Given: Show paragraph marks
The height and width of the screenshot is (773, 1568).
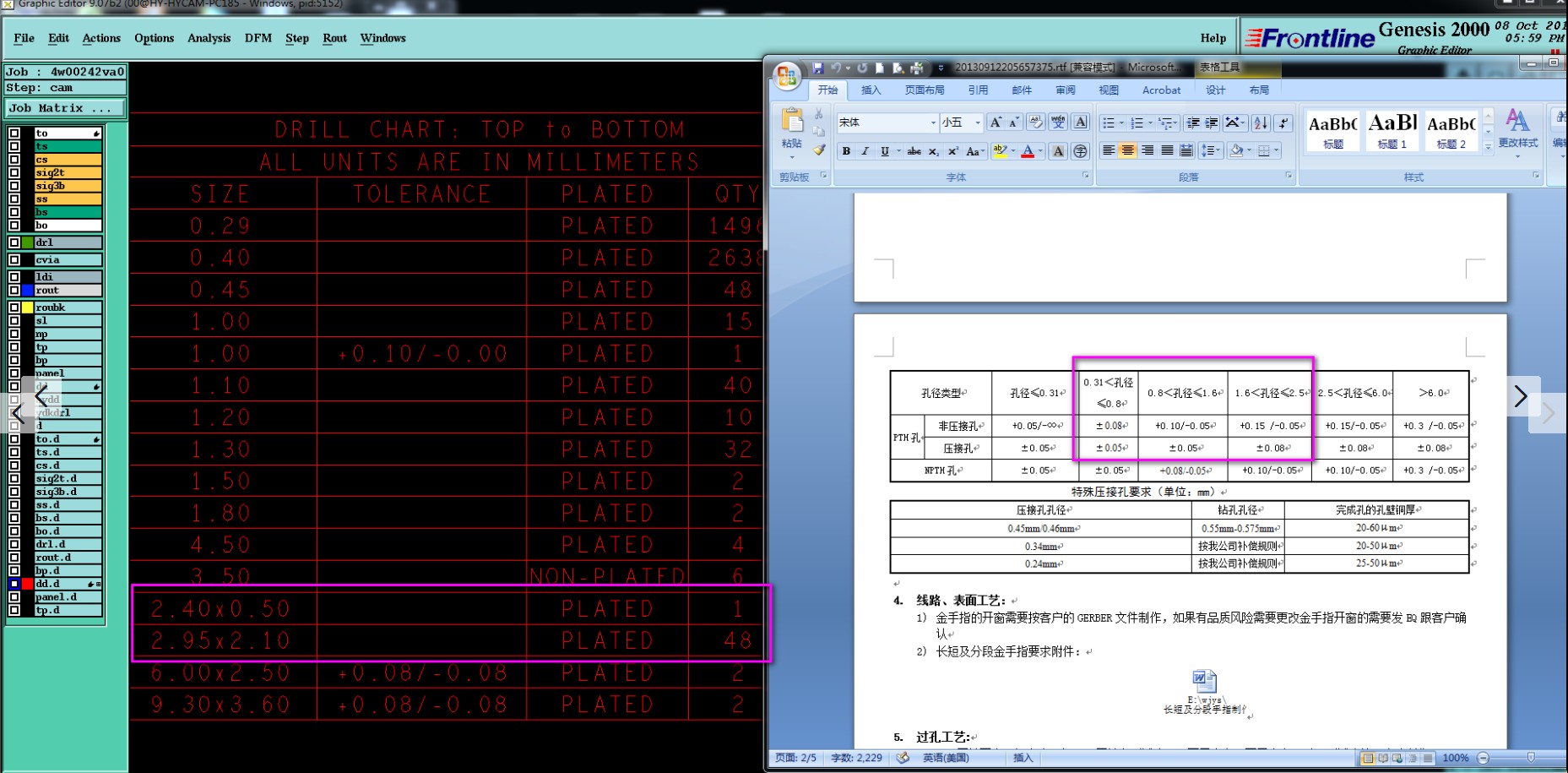Looking at the screenshot, I should coord(1283,123).
